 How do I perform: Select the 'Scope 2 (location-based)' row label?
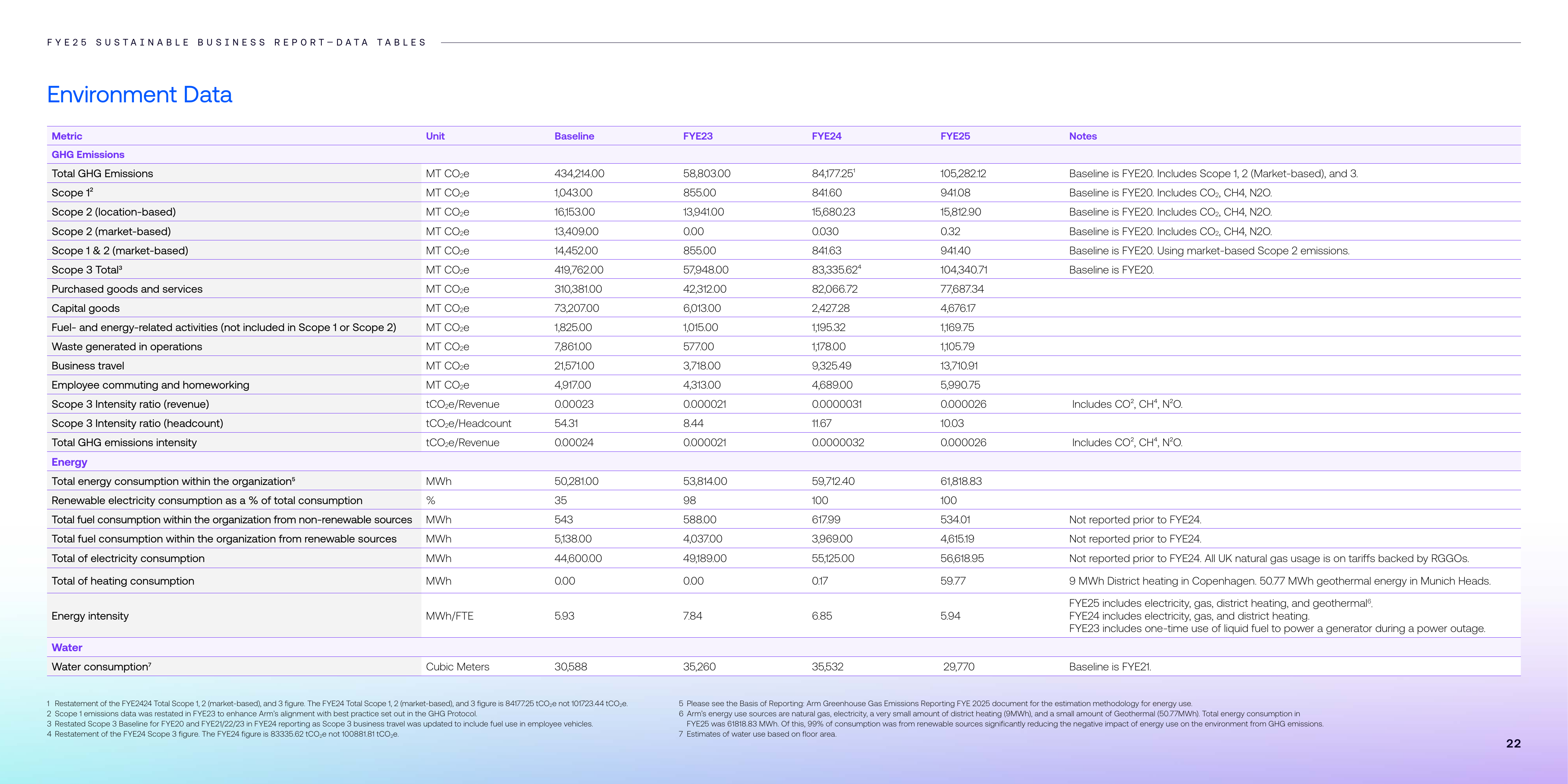(114, 212)
